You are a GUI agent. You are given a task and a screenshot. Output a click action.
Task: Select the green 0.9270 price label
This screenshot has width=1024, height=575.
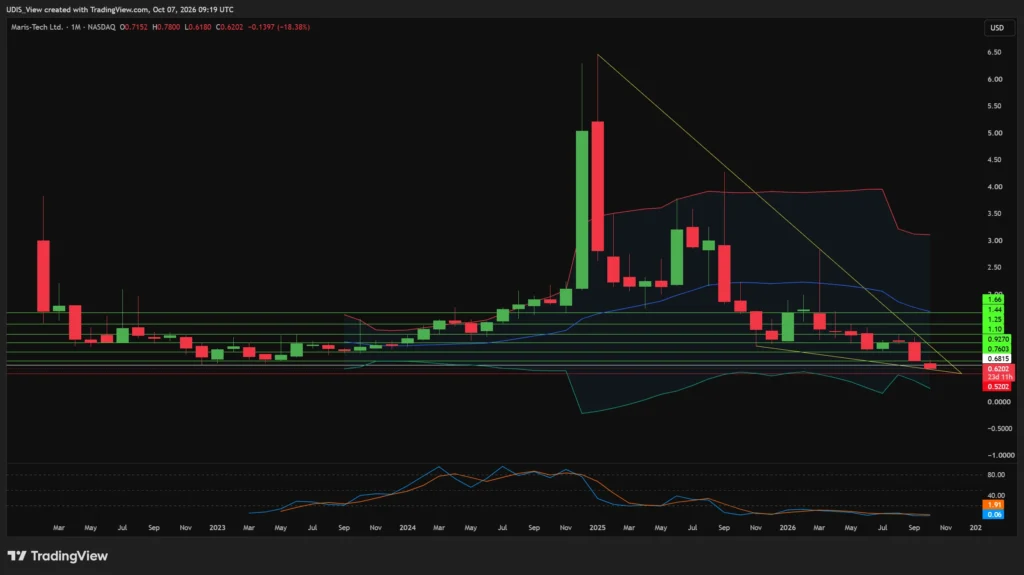click(x=997, y=340)
